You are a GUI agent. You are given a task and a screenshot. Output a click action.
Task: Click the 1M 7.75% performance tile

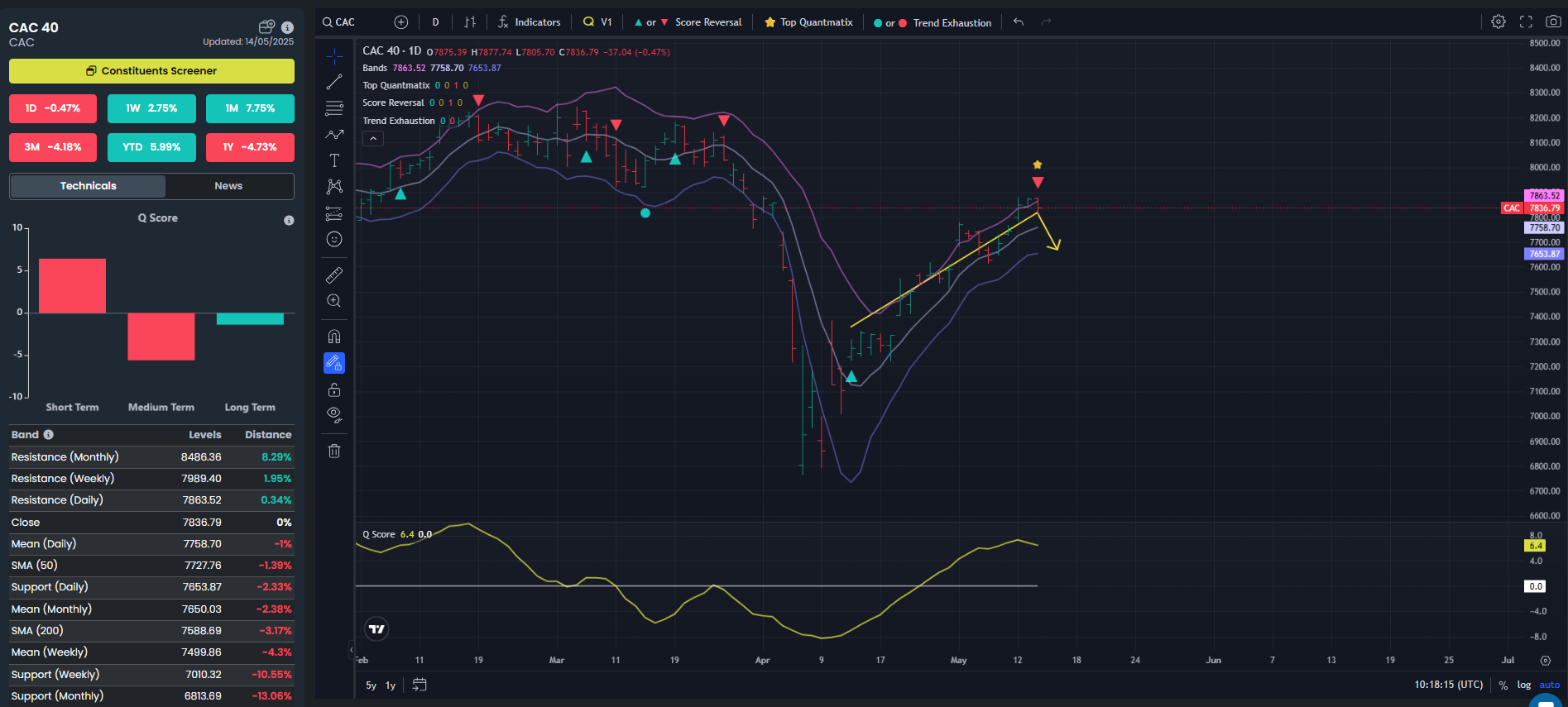250,108
